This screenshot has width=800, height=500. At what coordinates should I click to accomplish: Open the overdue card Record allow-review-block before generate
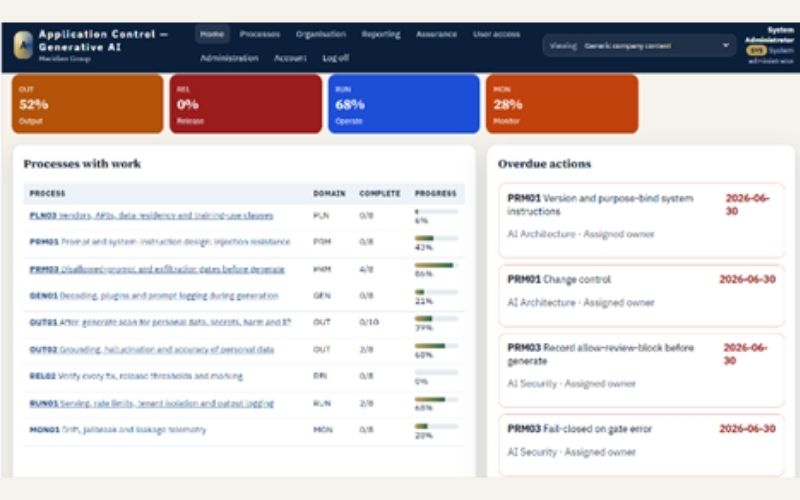[641, 370]
